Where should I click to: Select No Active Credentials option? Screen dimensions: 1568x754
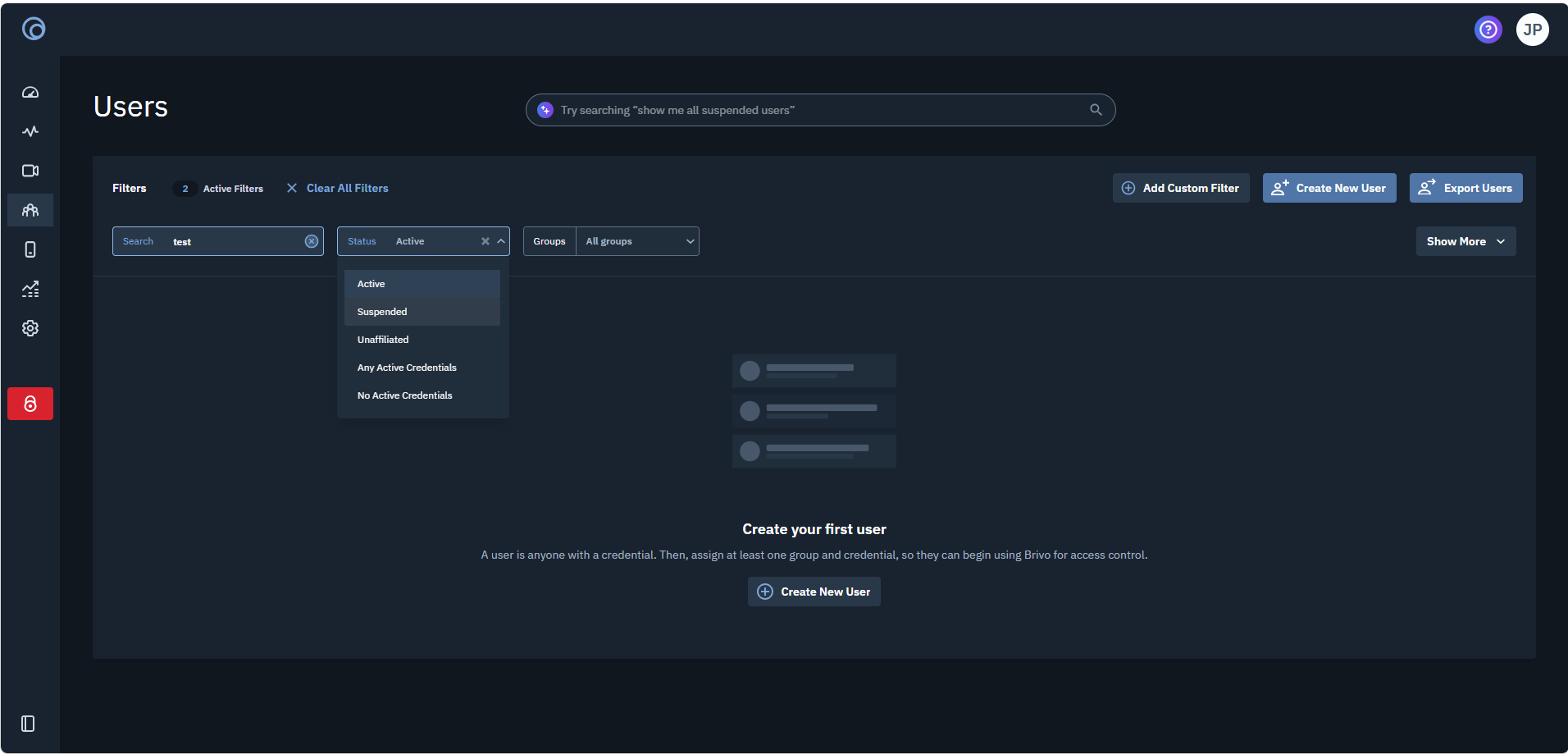422,395
